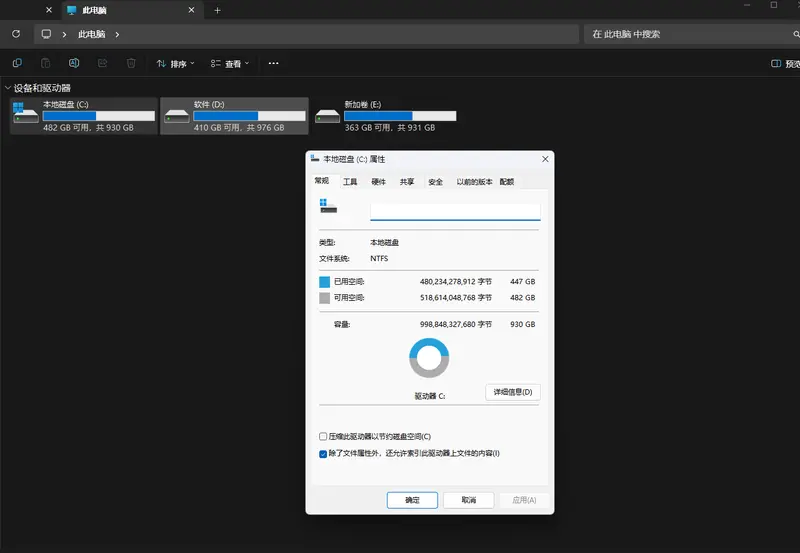The image size is (800, 553).
Task: Switch to the 以前的版本 tab
Action: point(474,182)
